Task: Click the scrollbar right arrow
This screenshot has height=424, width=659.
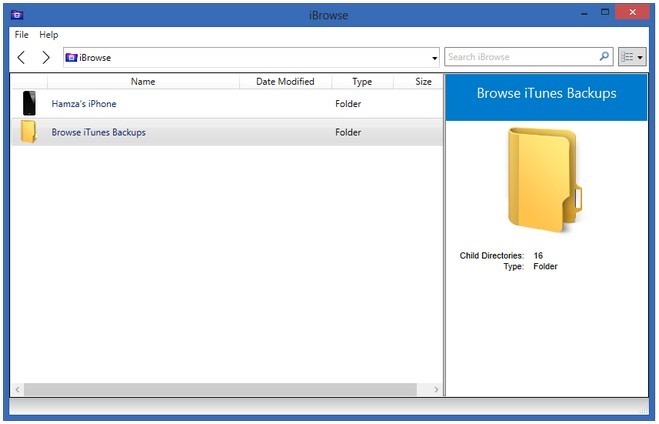Action: point(436,390)
